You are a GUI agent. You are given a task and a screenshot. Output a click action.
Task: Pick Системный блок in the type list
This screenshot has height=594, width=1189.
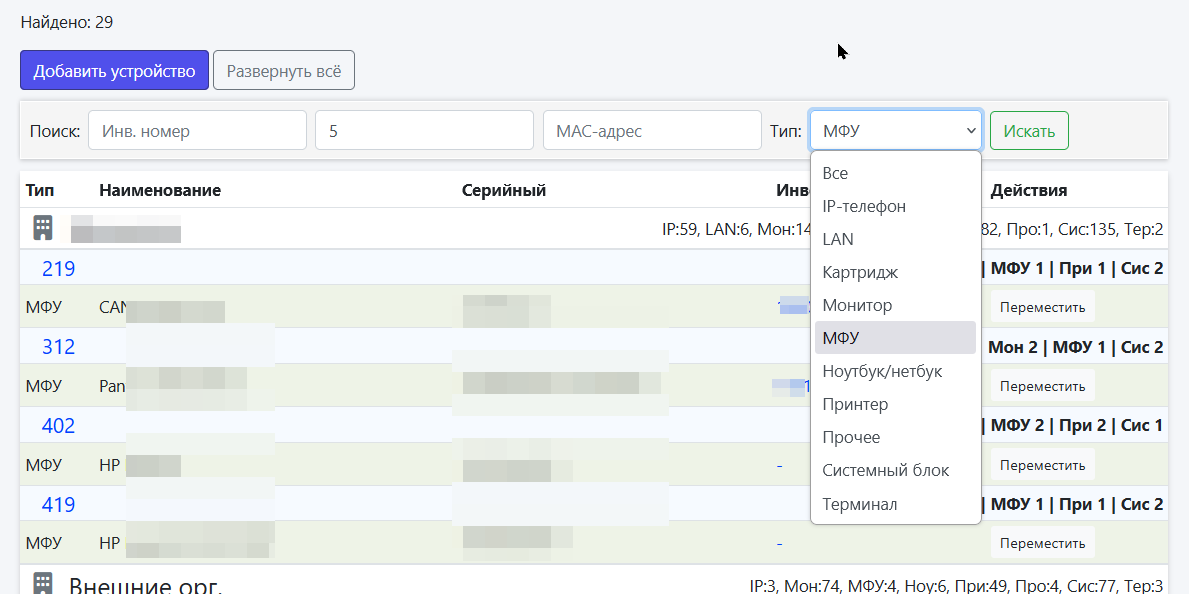(896, 470)
